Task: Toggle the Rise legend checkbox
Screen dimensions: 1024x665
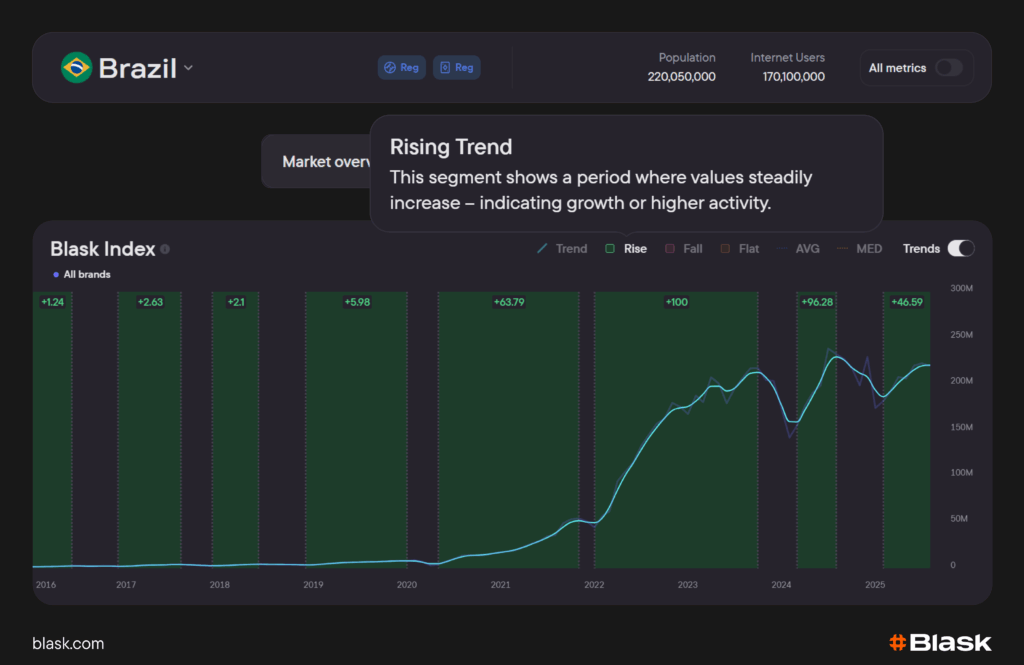Action: [610, 249]
